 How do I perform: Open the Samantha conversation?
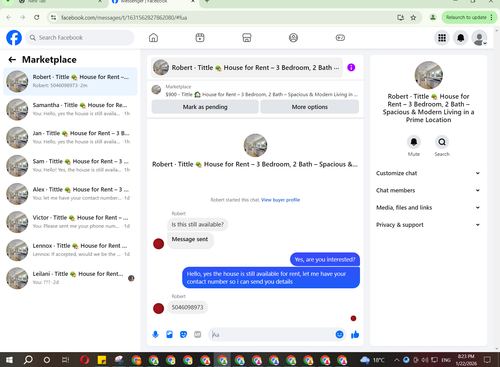pyautogui.click(x=70, y=109)
